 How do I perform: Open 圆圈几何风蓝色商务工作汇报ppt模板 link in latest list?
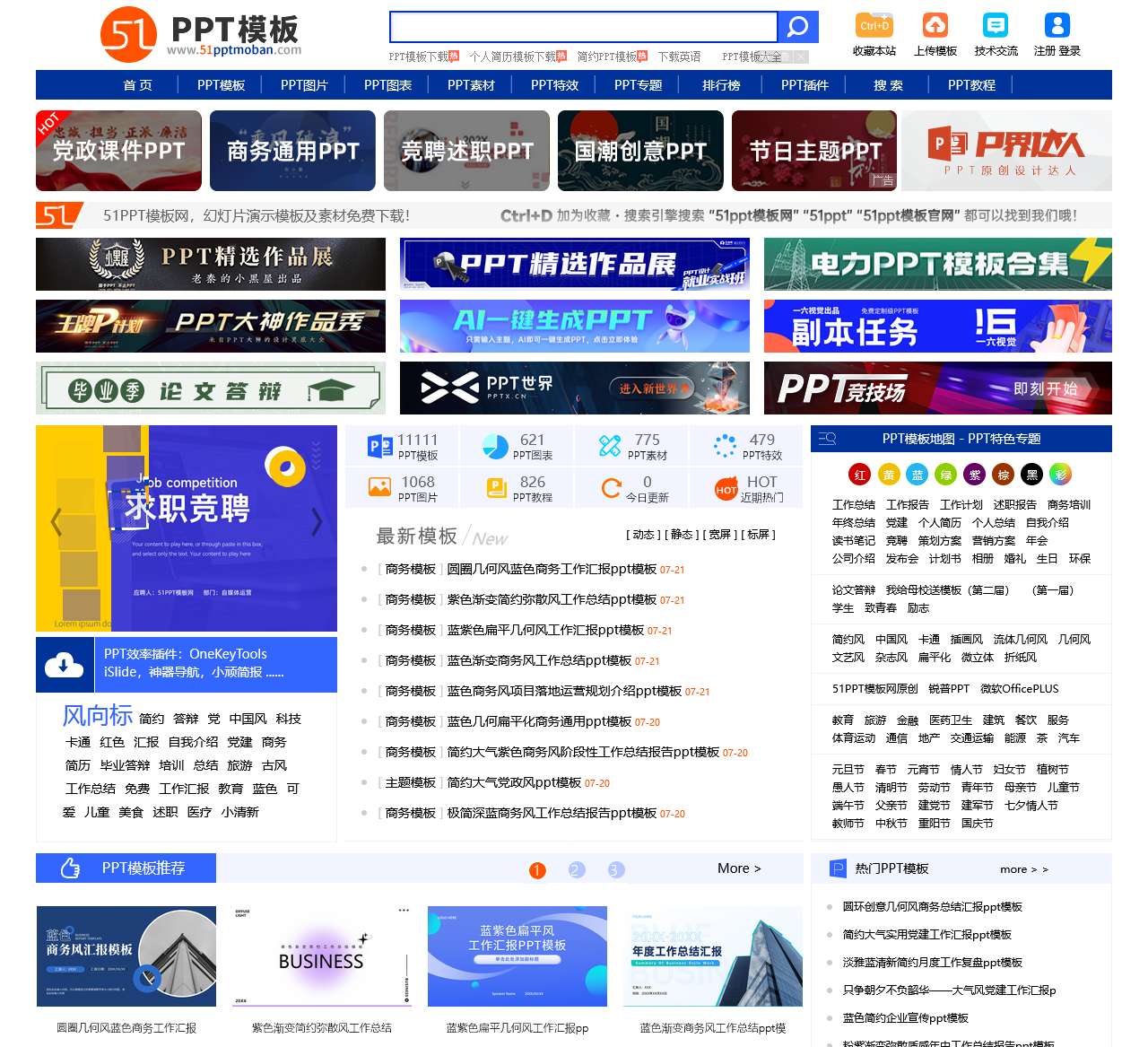pyautogui.click(x=552, y=569)
